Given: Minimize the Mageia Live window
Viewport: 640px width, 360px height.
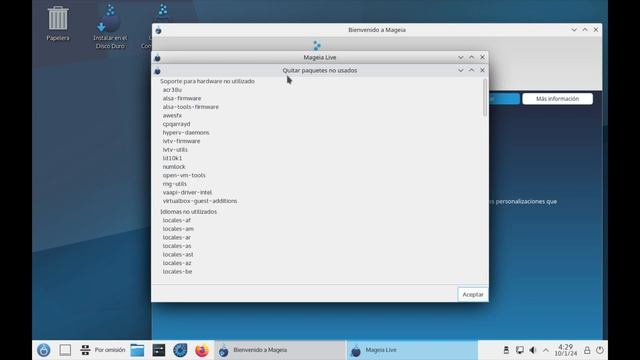Looking at the screenshot, I should coord(460,57).
